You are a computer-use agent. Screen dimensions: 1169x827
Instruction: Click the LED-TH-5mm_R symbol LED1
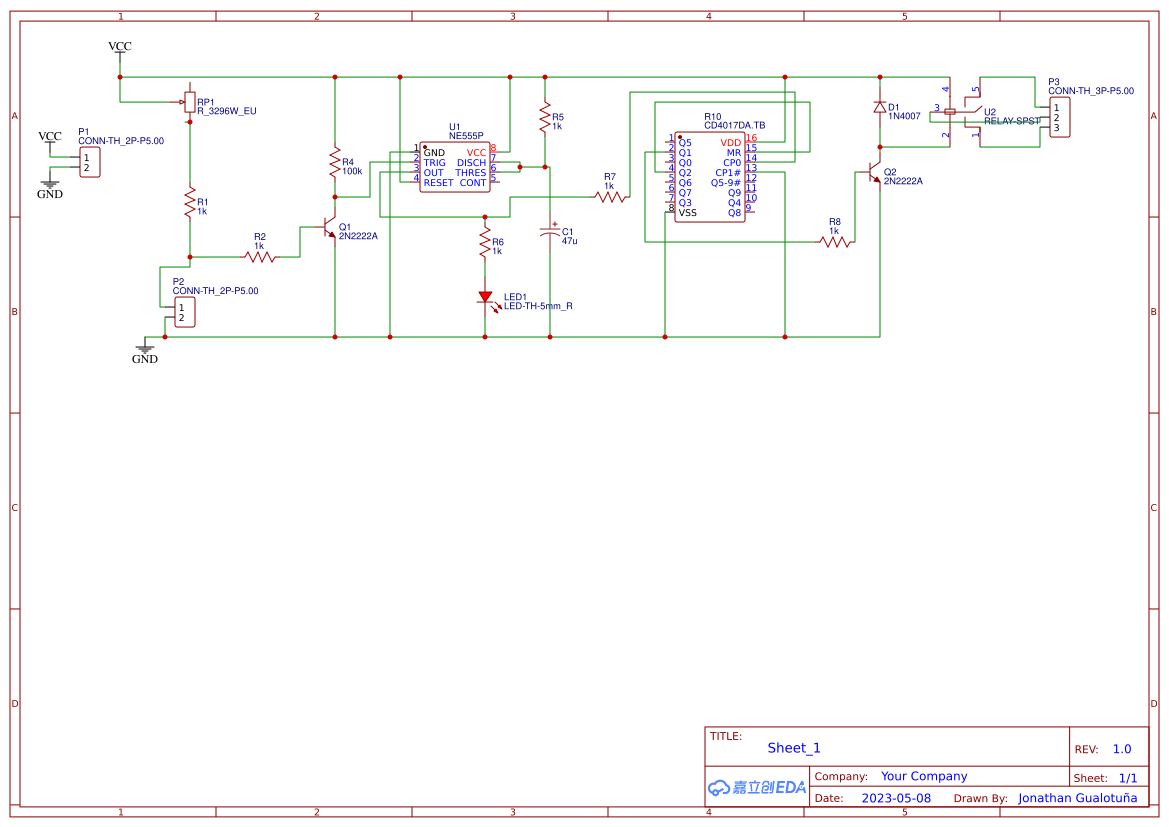point(487,297)
